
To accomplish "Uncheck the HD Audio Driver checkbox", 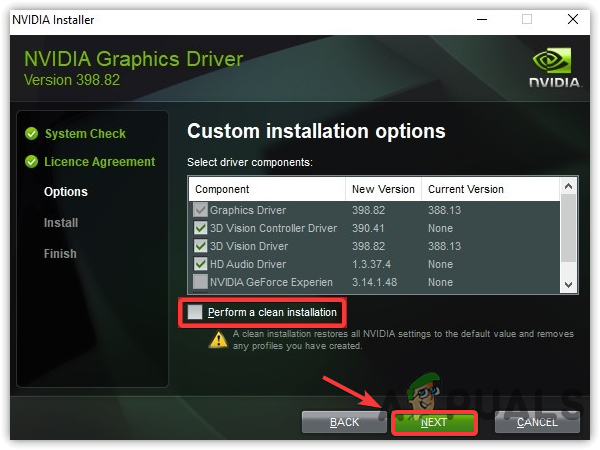I will coord(200,264).
